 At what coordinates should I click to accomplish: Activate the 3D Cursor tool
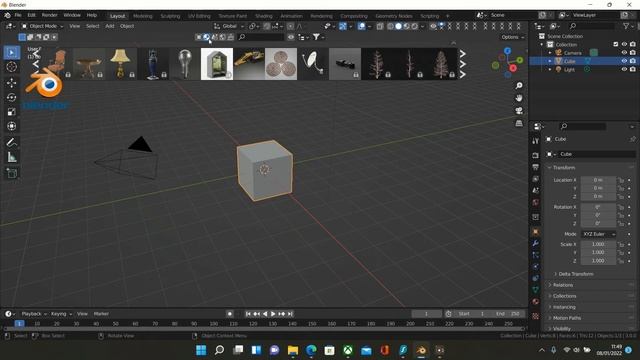point(12,67)
